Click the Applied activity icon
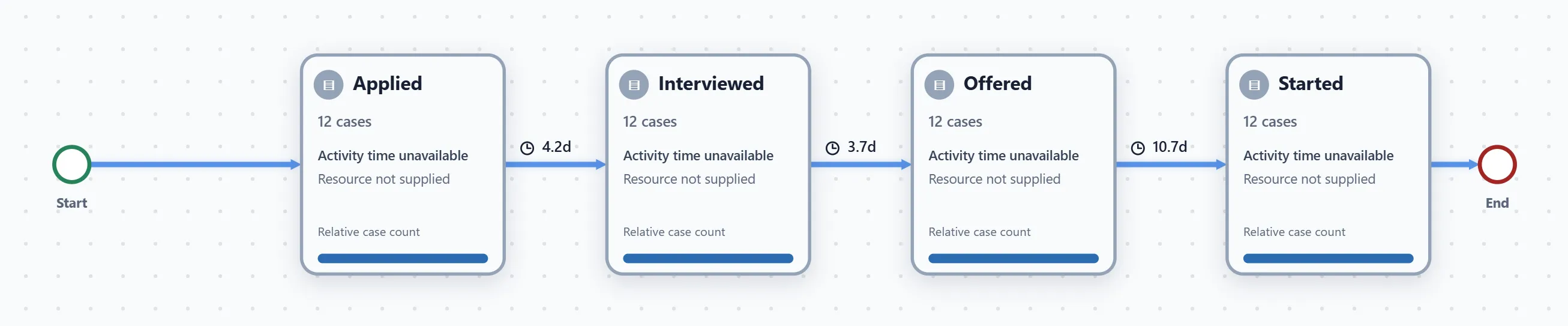Viewport: 1568px width, 326px height. 329,85
